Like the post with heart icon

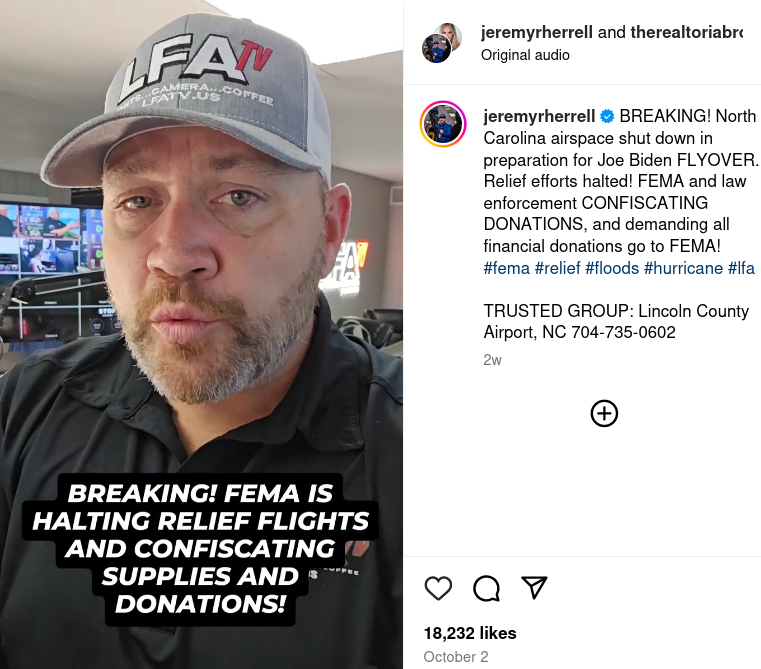438,588
